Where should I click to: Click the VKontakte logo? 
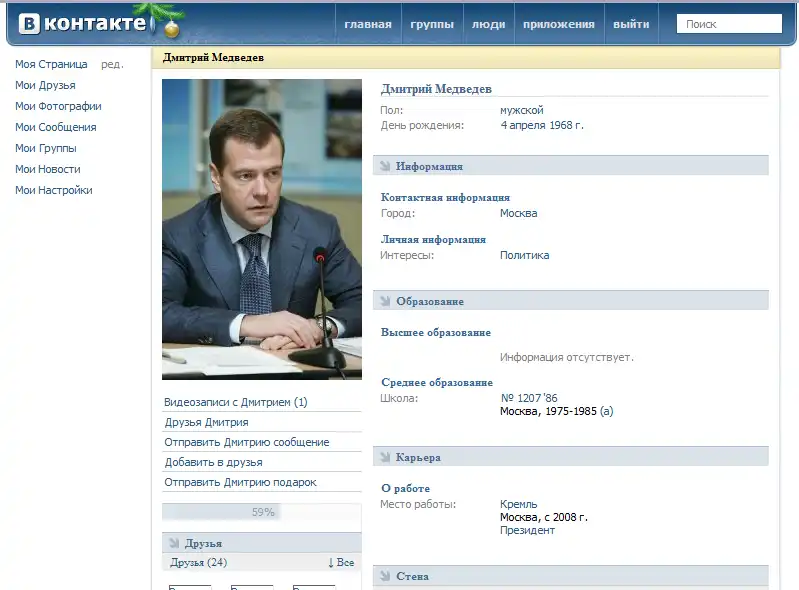[83, 23]
